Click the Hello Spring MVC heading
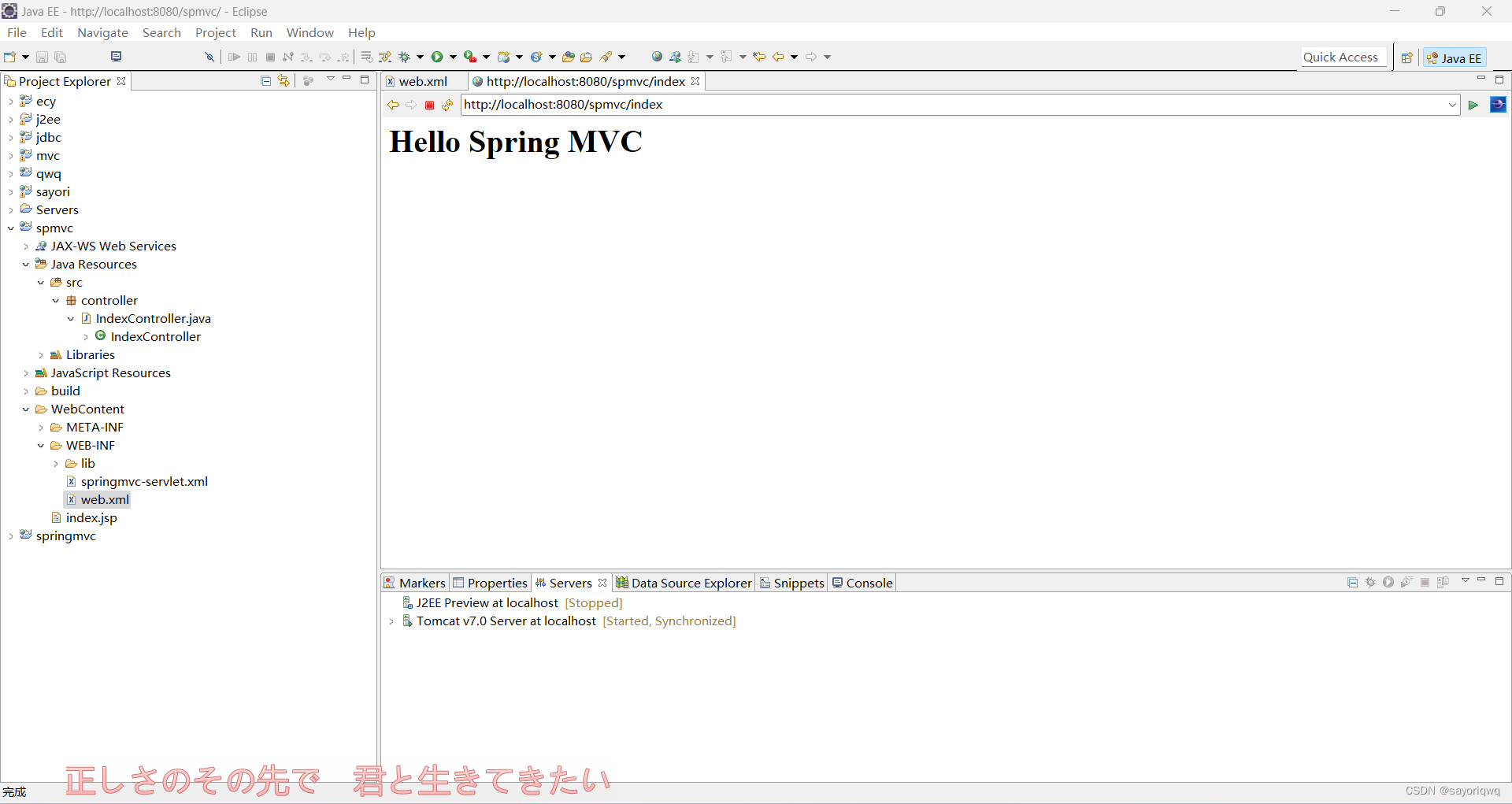Image resolution: width=1512 pixels, height=804 pixels. tap(516, 142)
